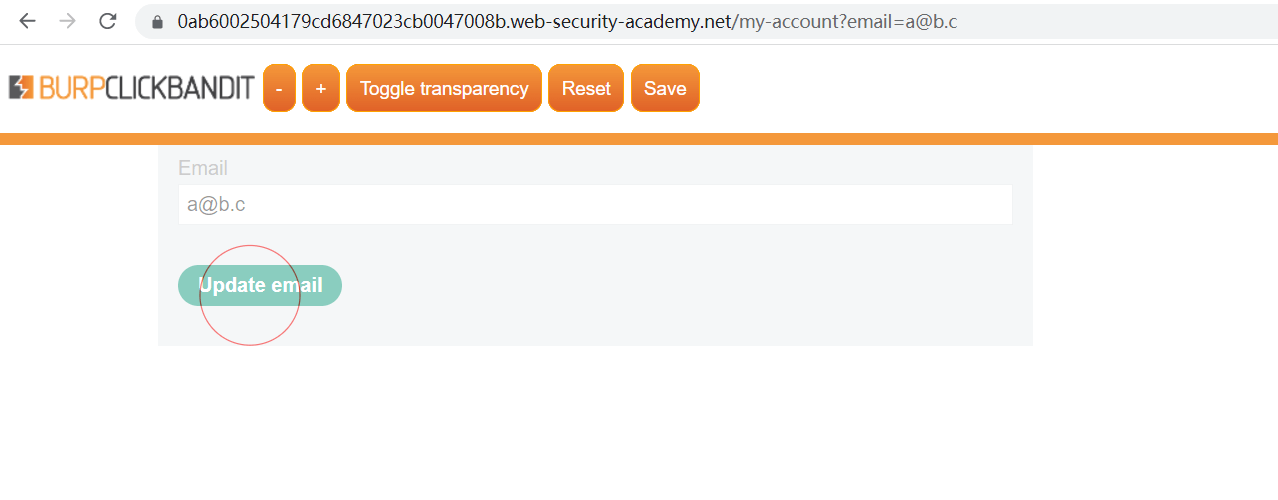1278x500 pixels.
Task: Reset the Clickbandit recording
Action: click(586, 88)
